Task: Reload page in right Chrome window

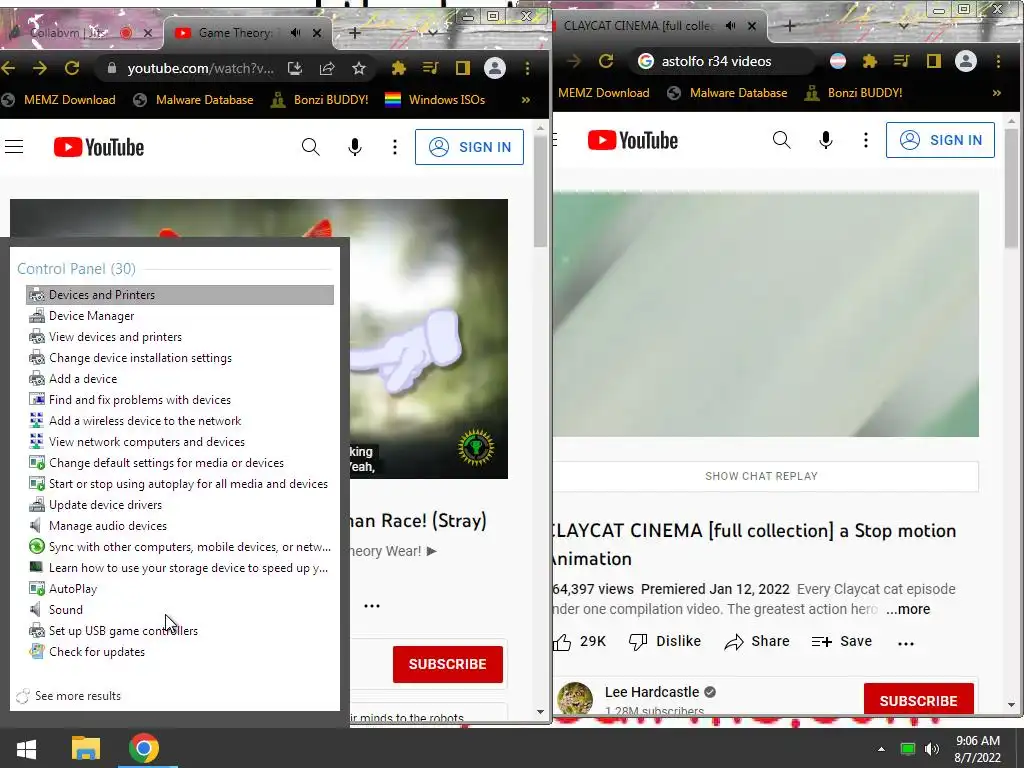Action: pos(606,61)
